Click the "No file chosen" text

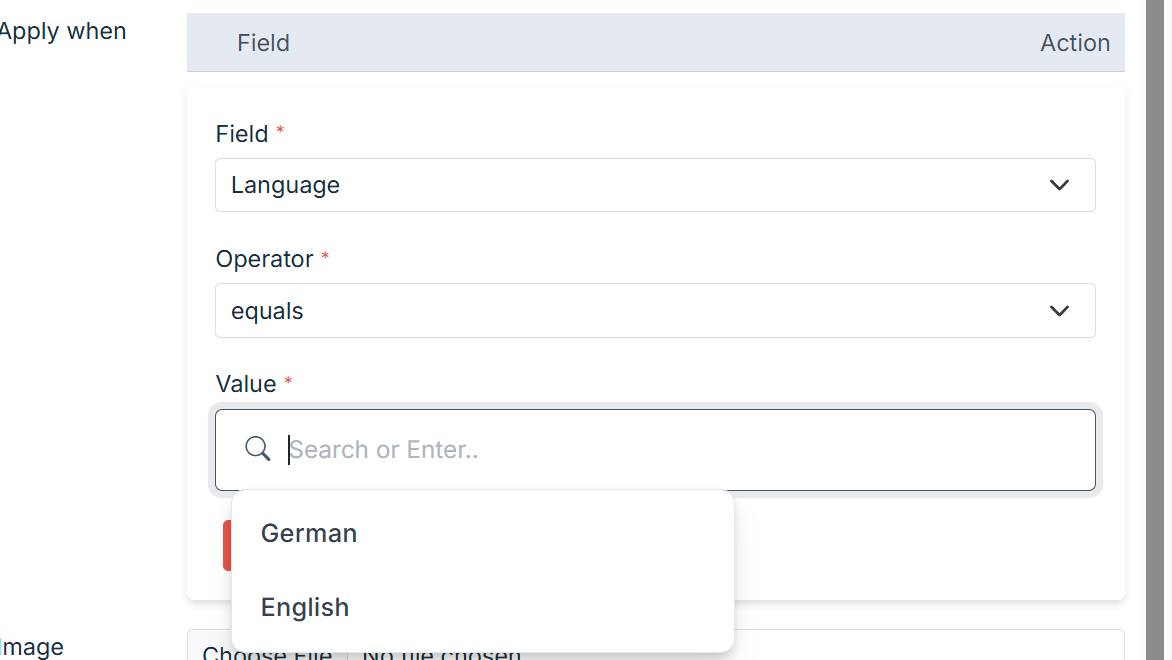point(441,654)
